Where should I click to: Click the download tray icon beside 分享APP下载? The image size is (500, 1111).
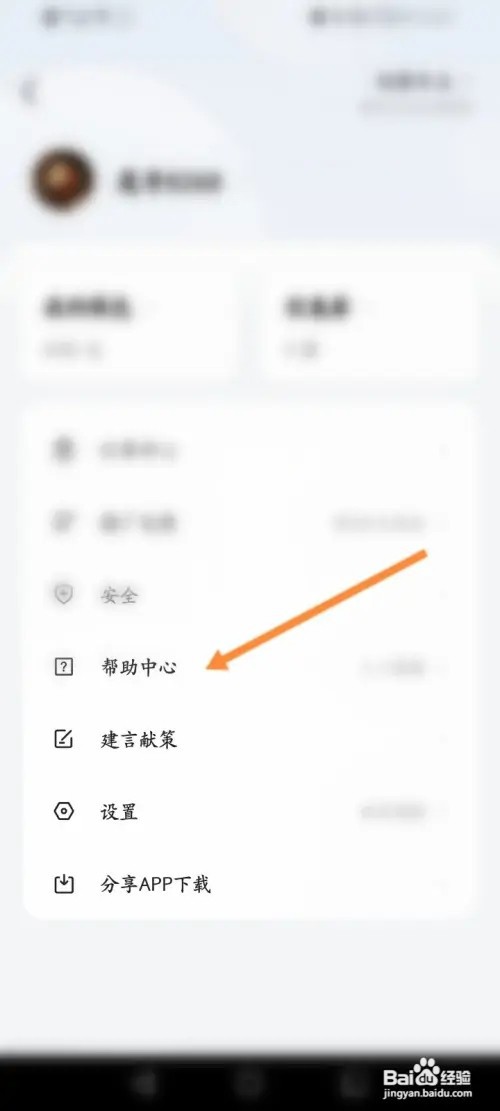pos(64,884)
